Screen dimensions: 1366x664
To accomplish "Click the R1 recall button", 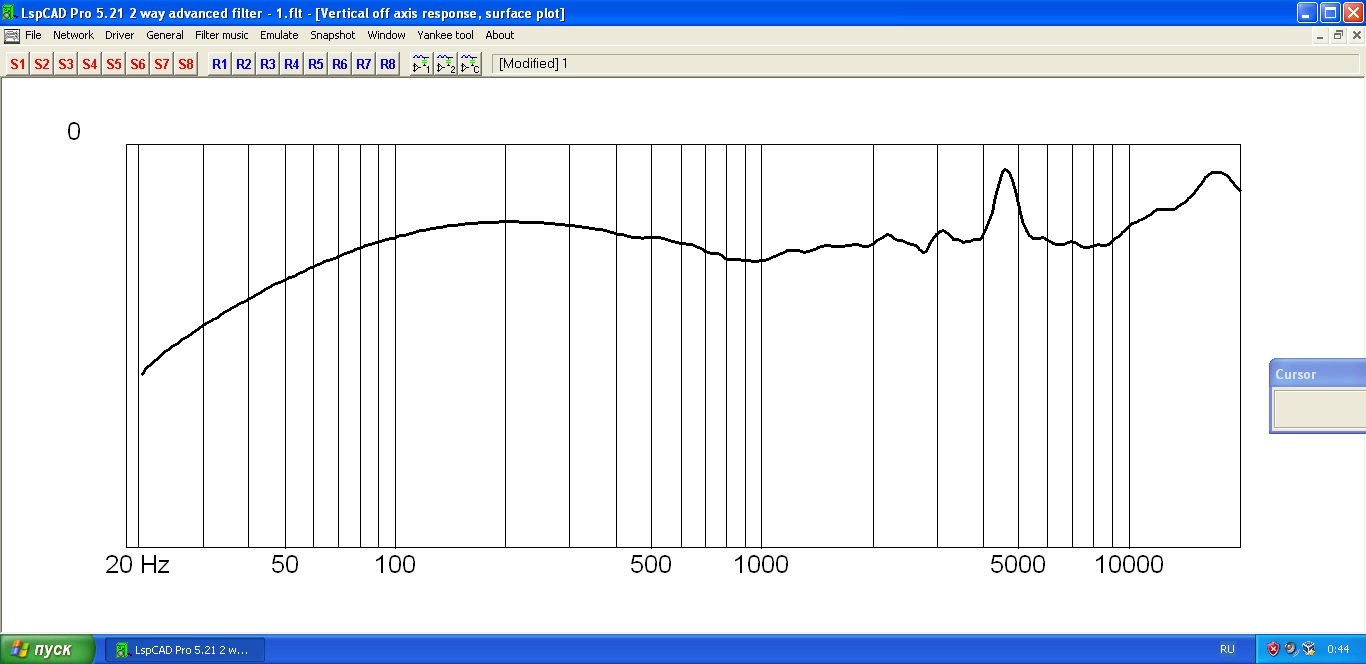I will (219, 64).
